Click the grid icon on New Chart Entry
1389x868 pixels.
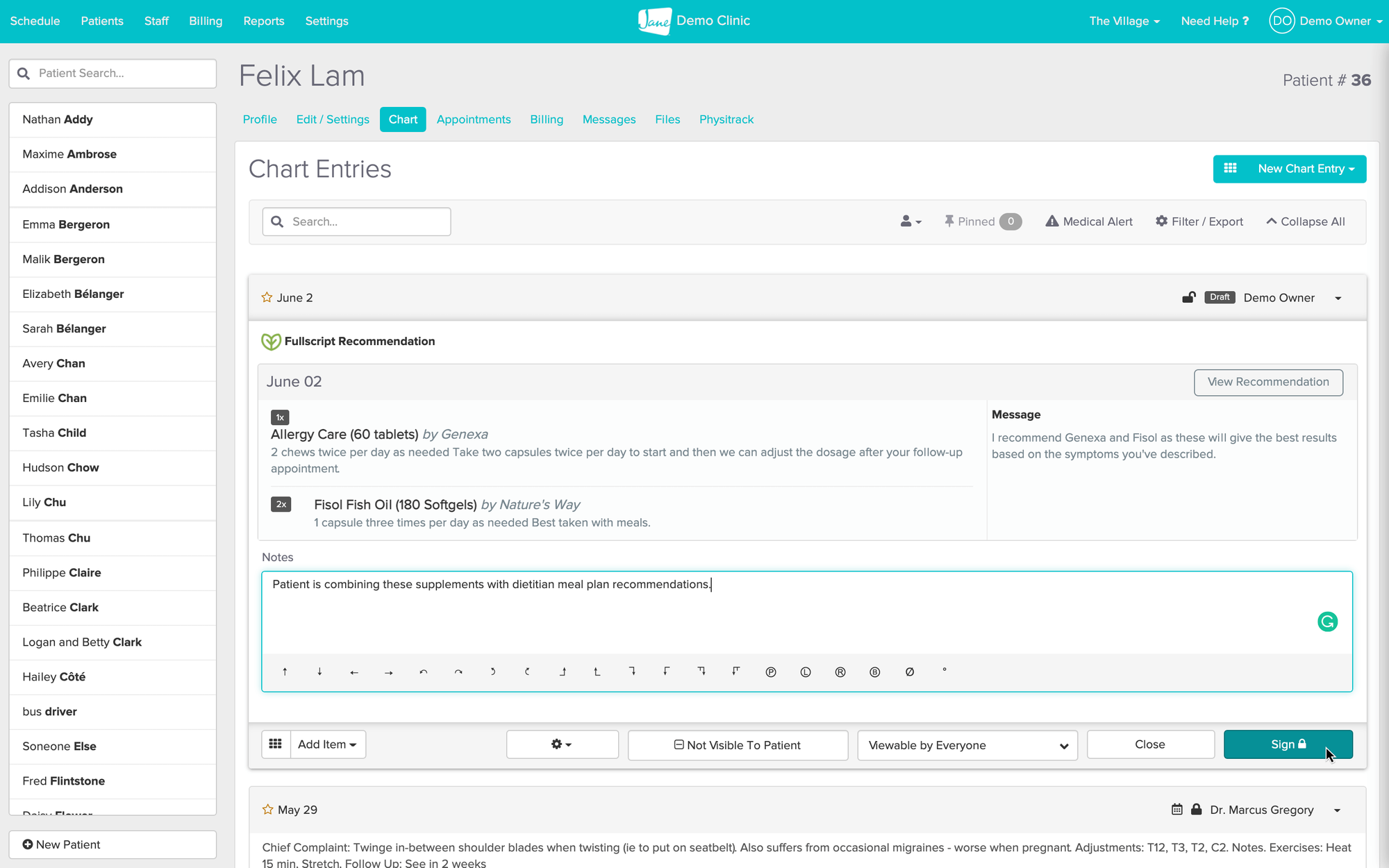[1230, 169]
